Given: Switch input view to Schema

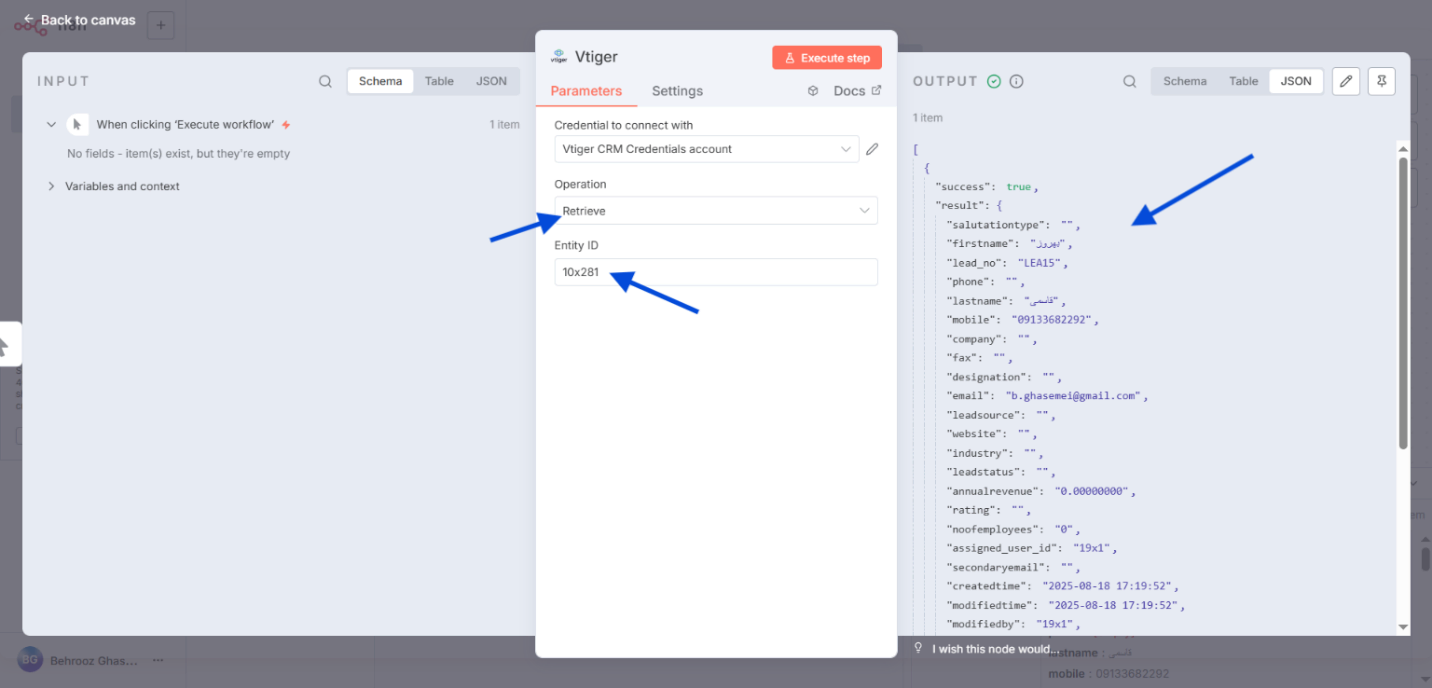Looking at the screenshot, I should tap(380, 82).
